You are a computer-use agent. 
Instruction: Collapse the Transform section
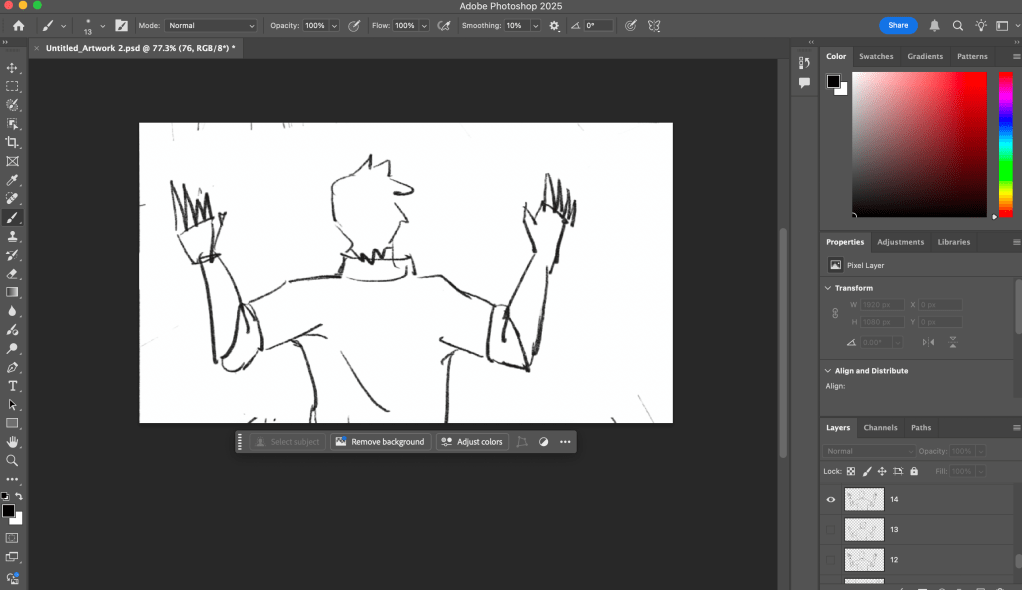point(829,288)
